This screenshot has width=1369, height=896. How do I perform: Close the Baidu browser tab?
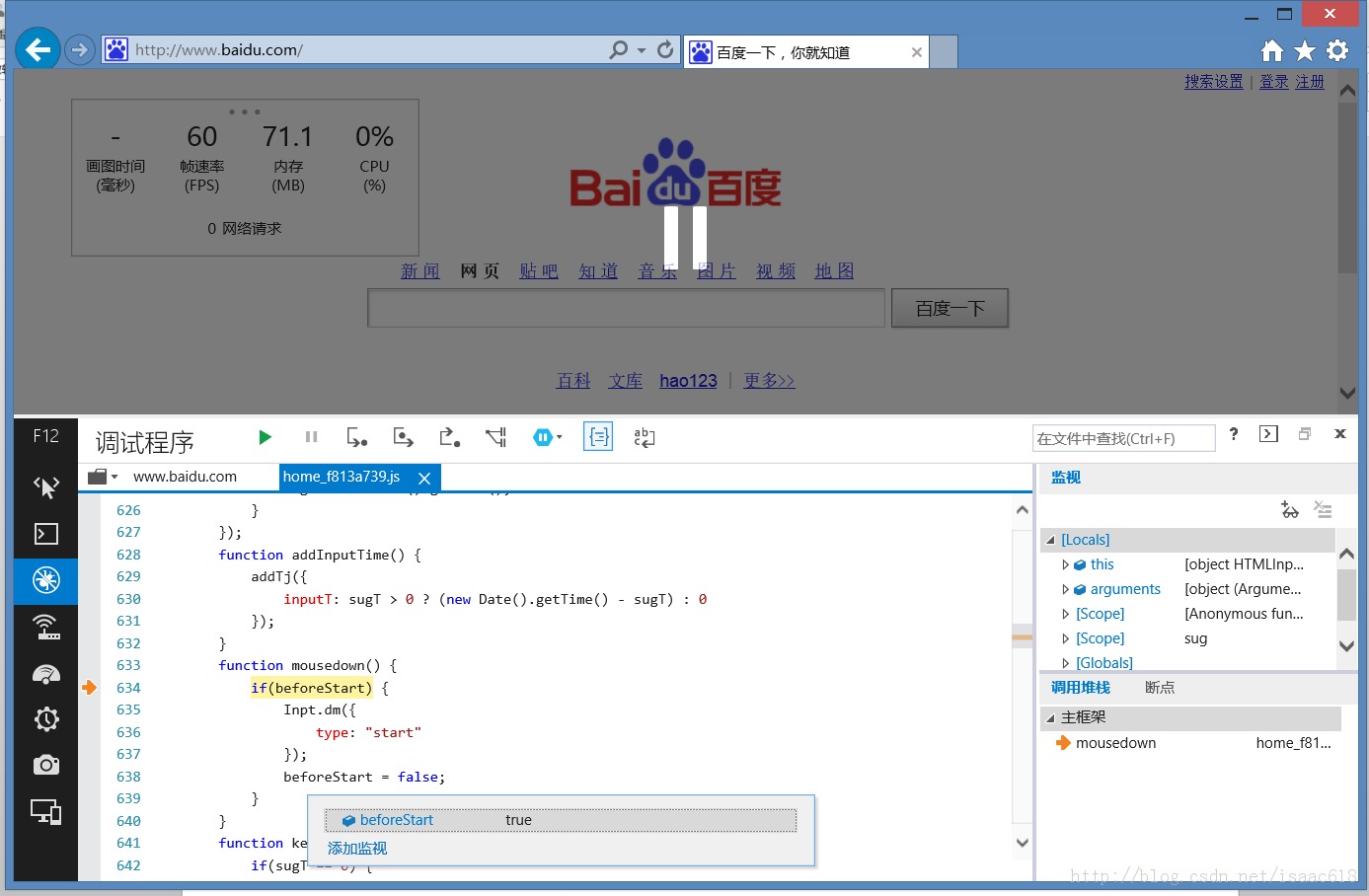click(917, 52)
